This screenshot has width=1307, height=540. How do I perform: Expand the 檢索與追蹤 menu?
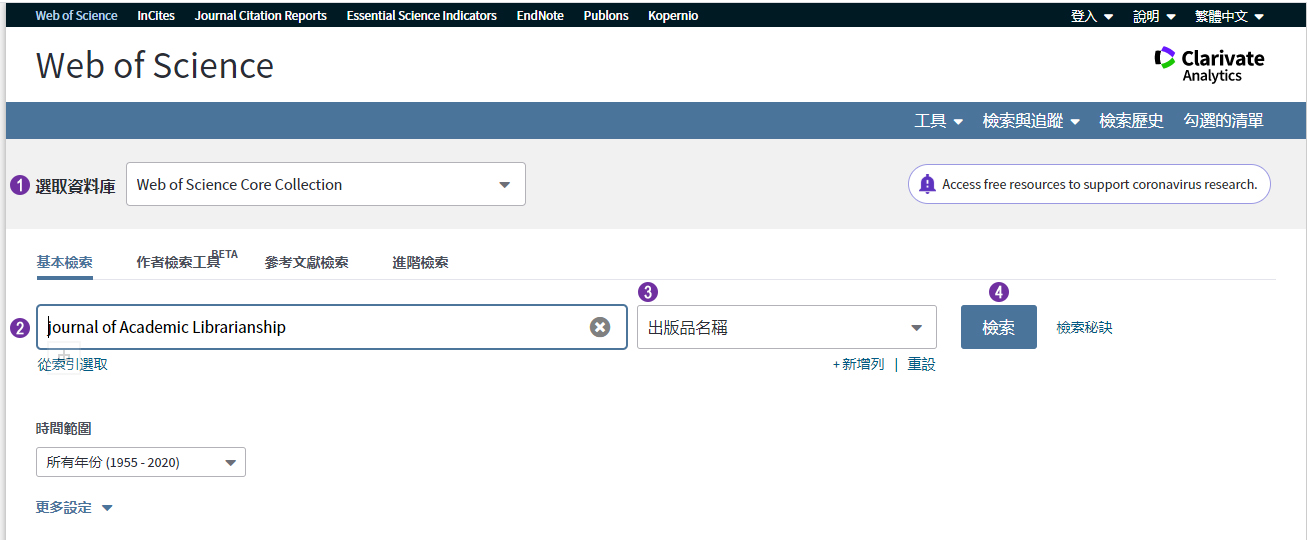tap(1031, 121)
